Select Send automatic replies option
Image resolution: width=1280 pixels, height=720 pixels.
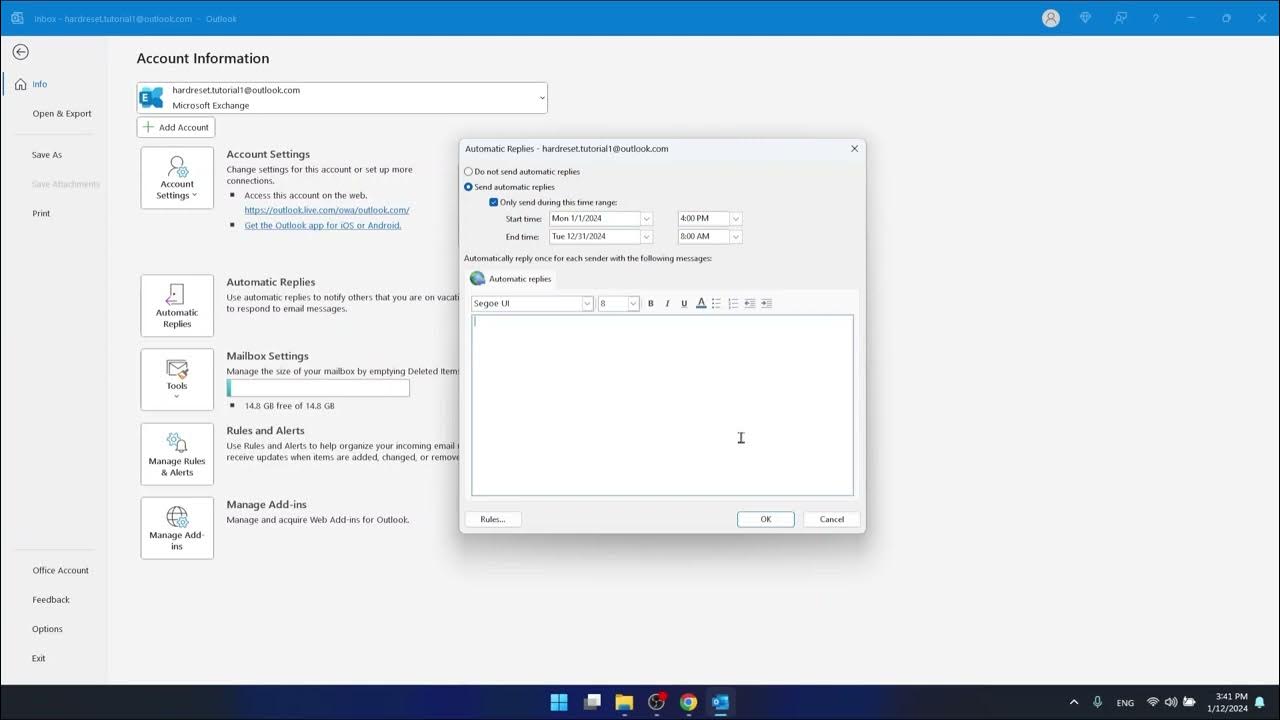coord(468,187)
